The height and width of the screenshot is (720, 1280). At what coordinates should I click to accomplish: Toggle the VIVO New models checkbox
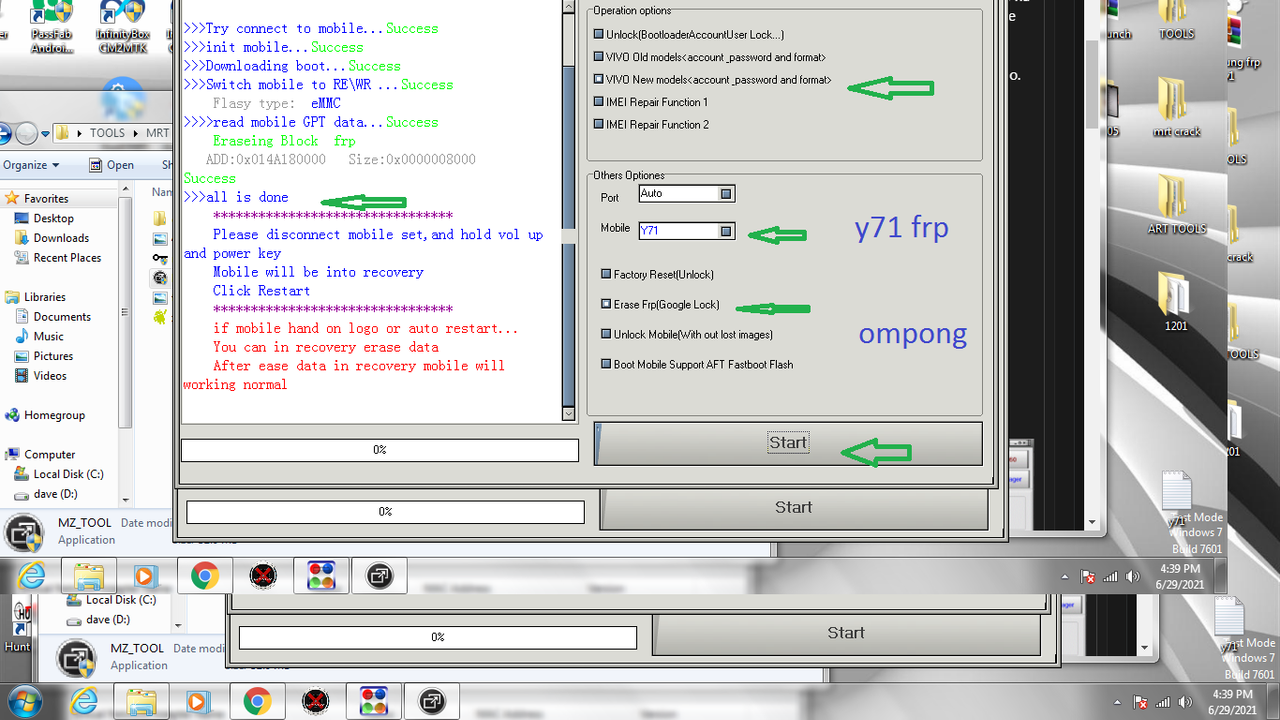599,79
